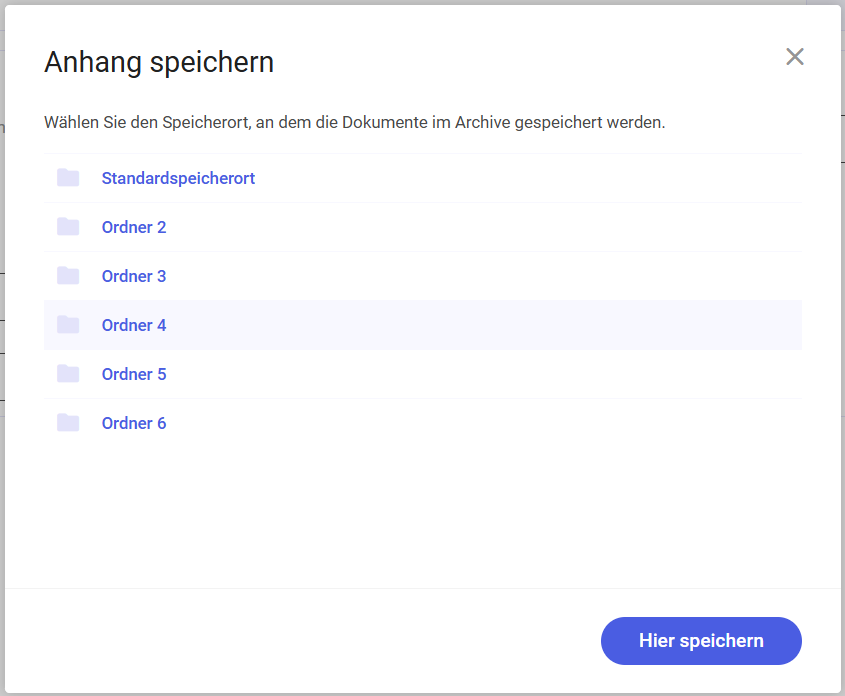Select the Ordner 3 folder name

point(134,276)
